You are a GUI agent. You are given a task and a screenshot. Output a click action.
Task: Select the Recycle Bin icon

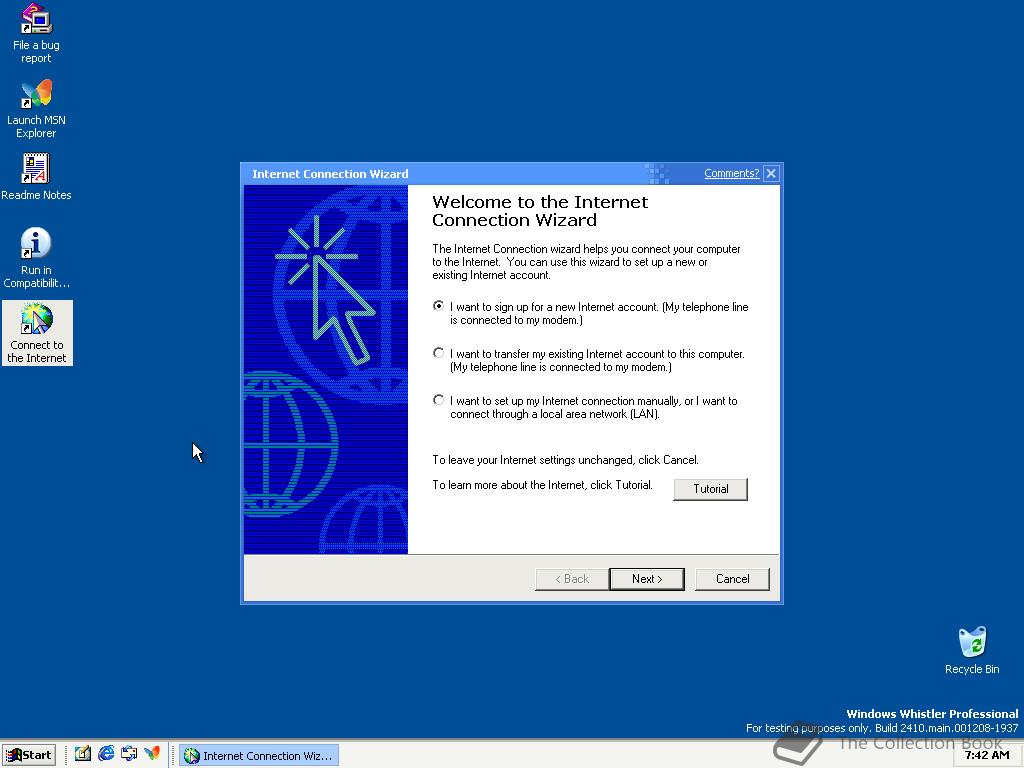coord(972,650)
